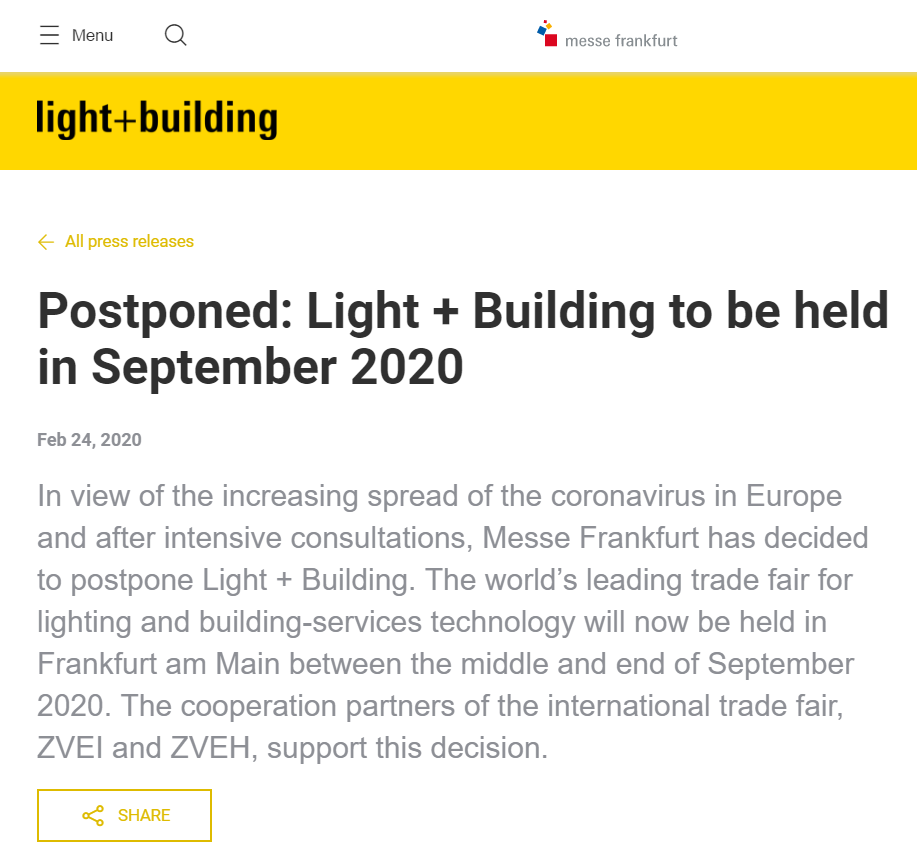Click the Postponed headline's first line

pos(463,311)
